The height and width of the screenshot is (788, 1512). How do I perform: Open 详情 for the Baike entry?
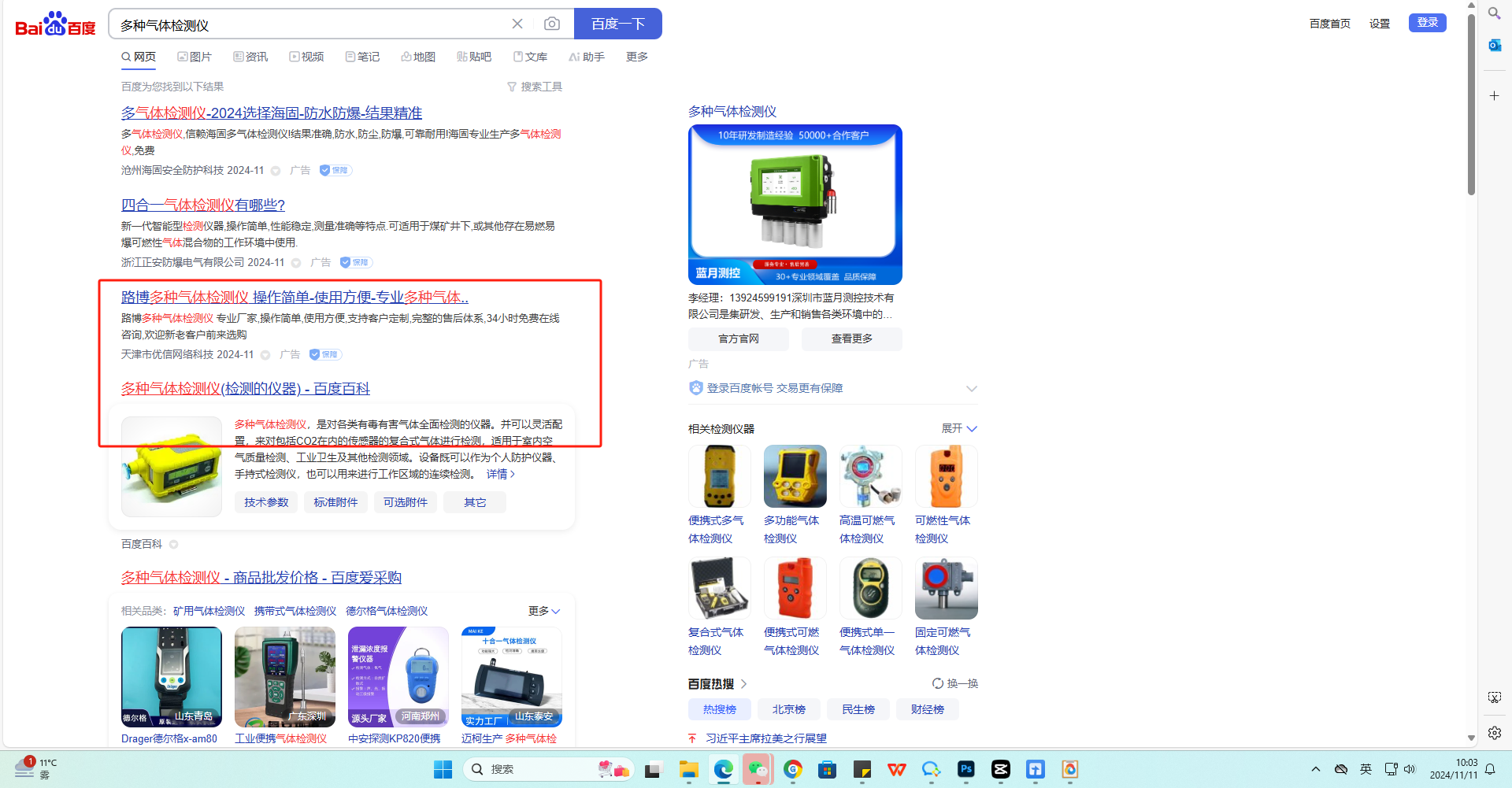(x=501, y=474)
